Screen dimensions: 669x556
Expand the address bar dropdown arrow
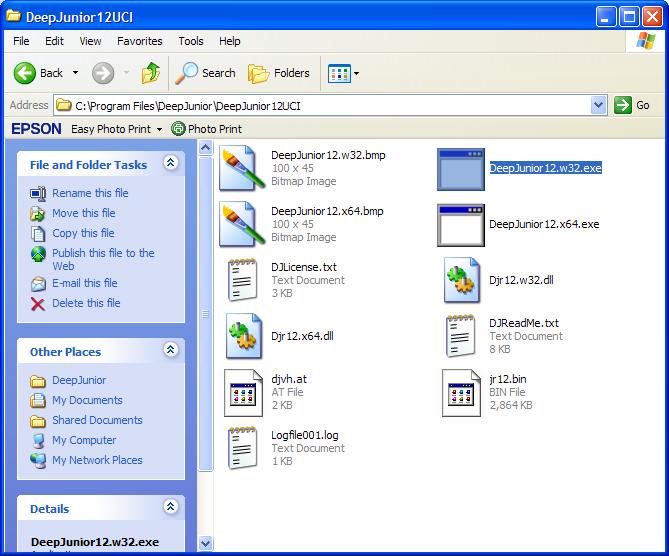pyautogui.click(x=598, y=105)
